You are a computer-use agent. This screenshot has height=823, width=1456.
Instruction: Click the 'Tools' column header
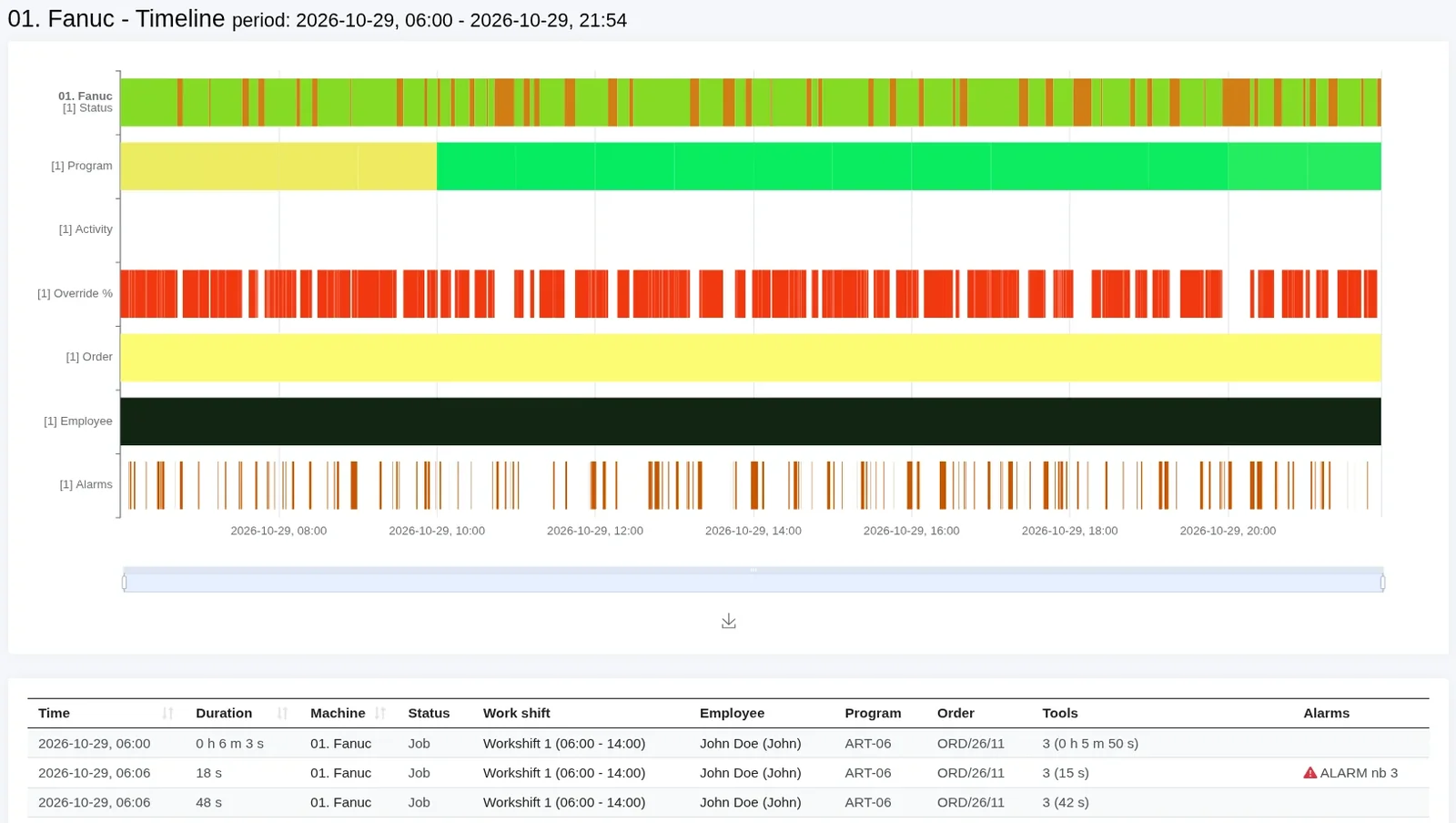pos(1060,713)
